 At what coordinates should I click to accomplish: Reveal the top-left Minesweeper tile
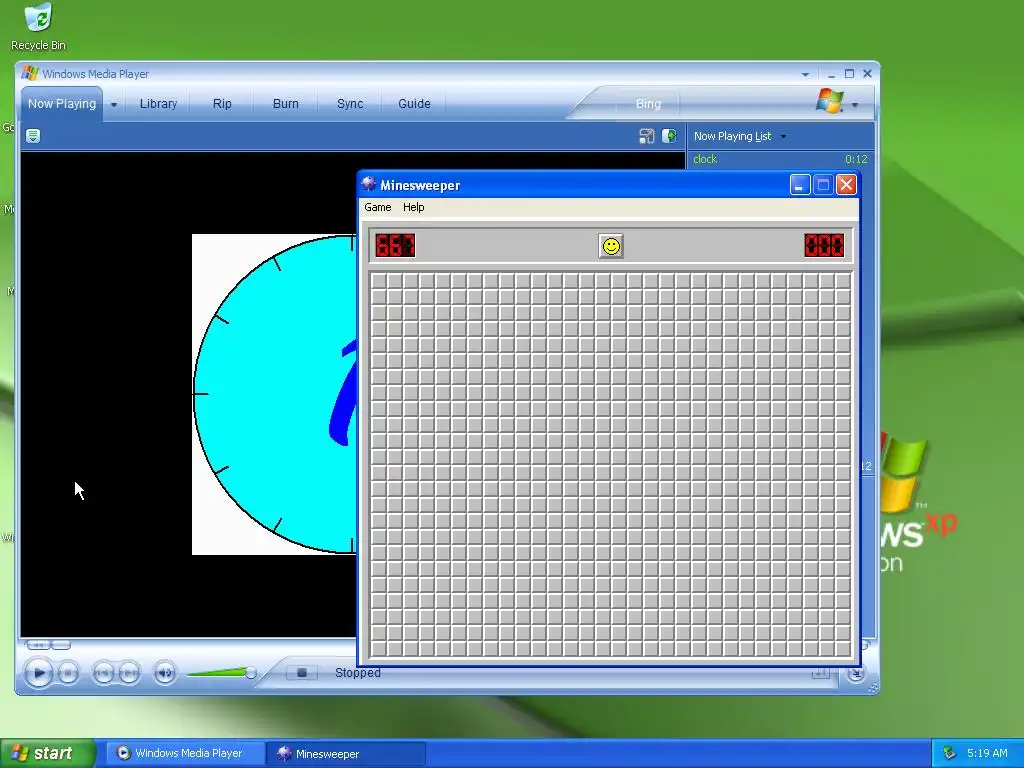[379, 281]
